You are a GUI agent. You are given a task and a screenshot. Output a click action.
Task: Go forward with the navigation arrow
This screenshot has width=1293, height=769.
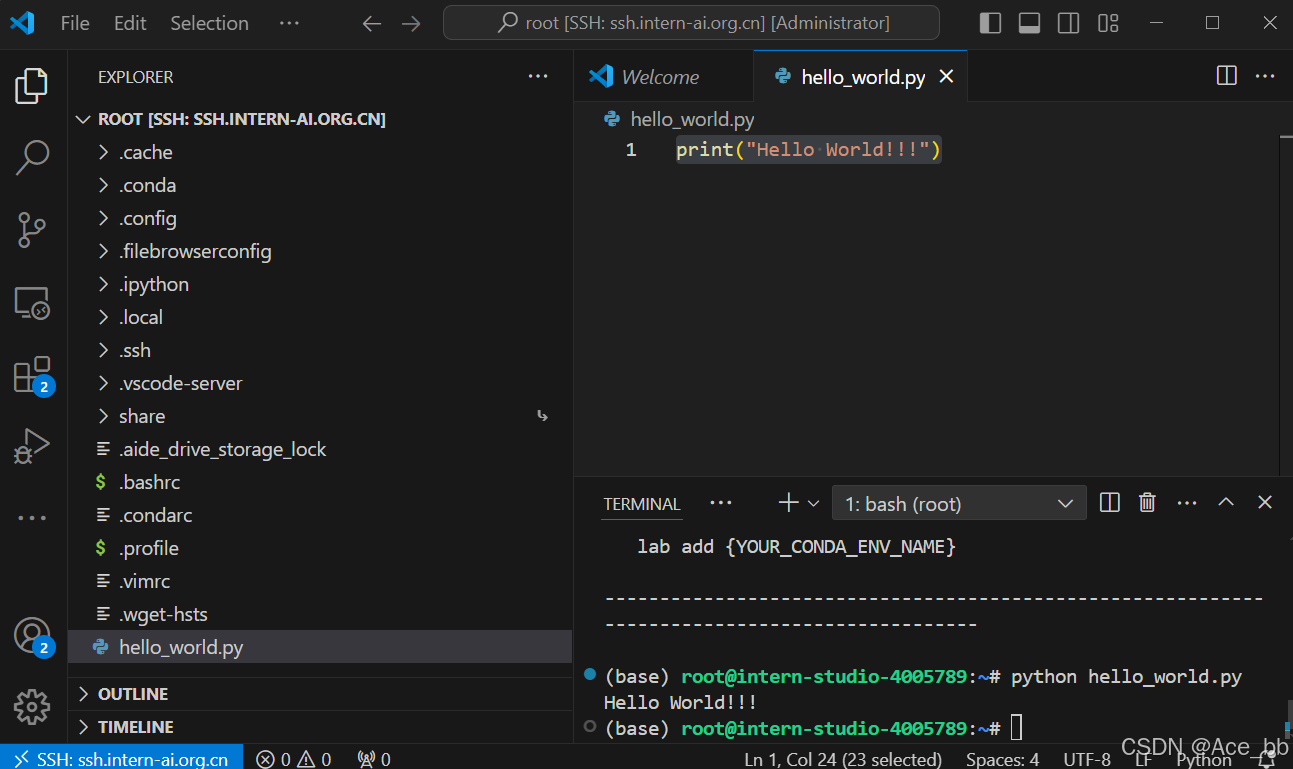coord(411,23)
